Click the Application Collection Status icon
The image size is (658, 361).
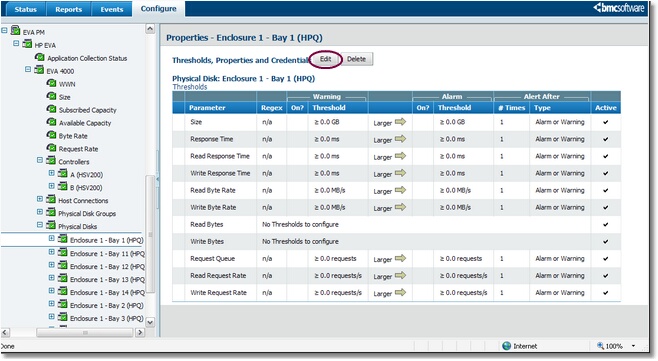coord(40,57)
